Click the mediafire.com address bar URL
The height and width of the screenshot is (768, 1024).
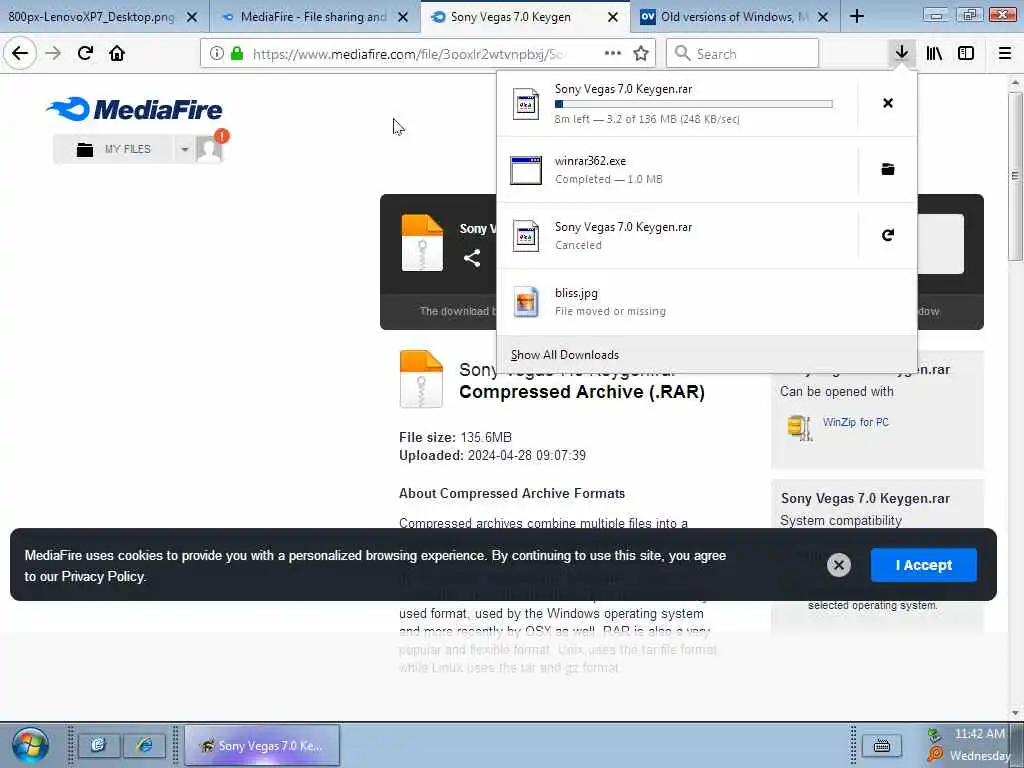click(x=409, y=54)
